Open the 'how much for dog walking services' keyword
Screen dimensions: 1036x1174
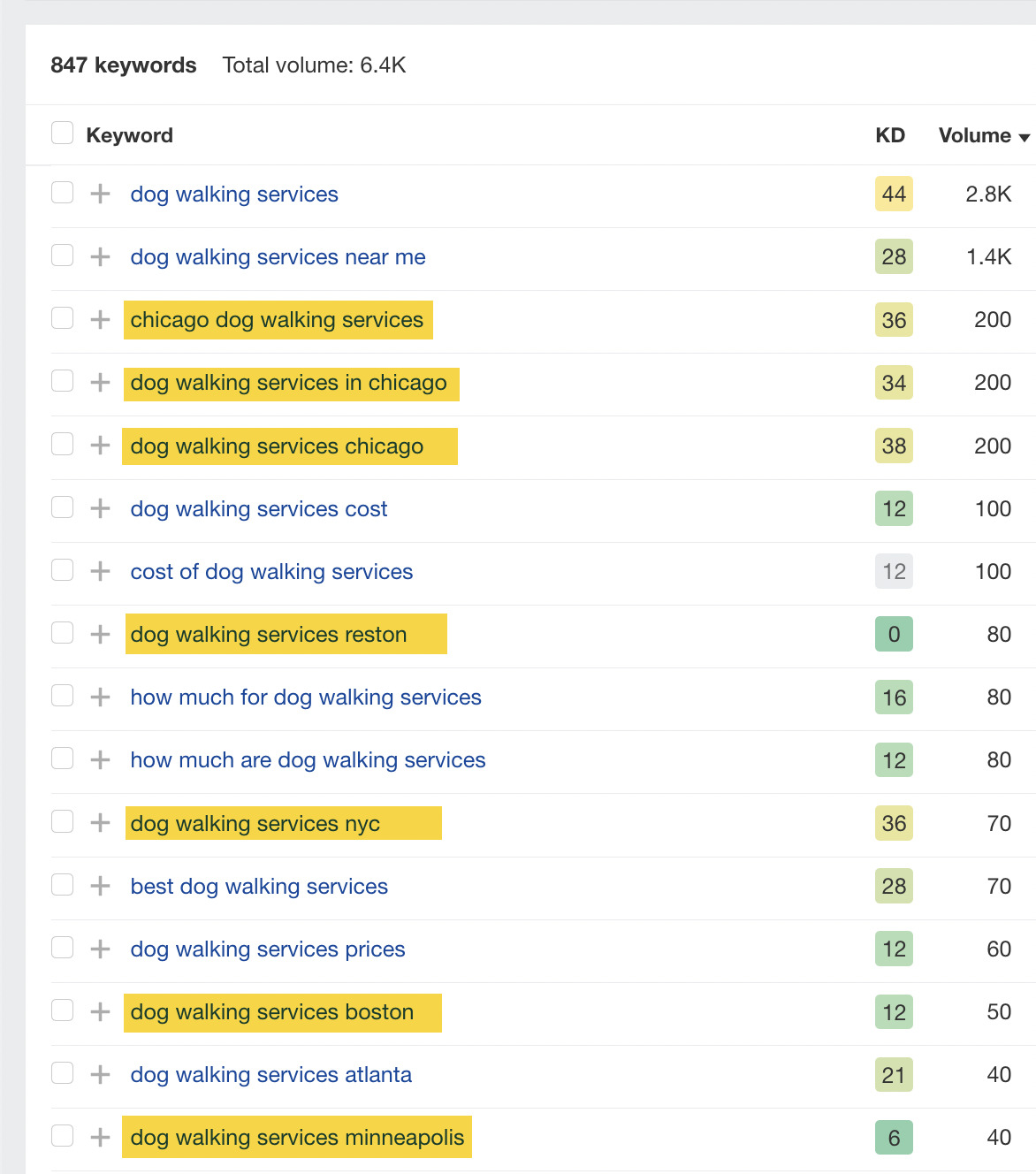click(306, 698)
